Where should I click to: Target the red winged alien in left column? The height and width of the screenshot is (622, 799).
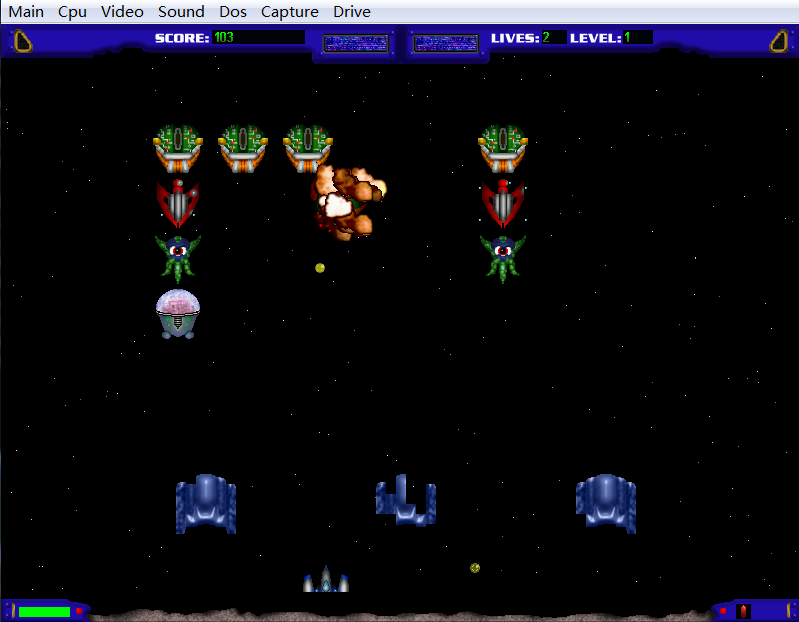[x=178, y=203]
